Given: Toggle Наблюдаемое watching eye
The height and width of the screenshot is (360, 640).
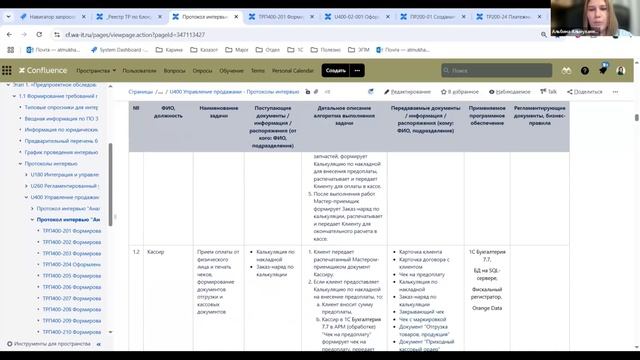Looking at the screenshot, I should 510,92.
